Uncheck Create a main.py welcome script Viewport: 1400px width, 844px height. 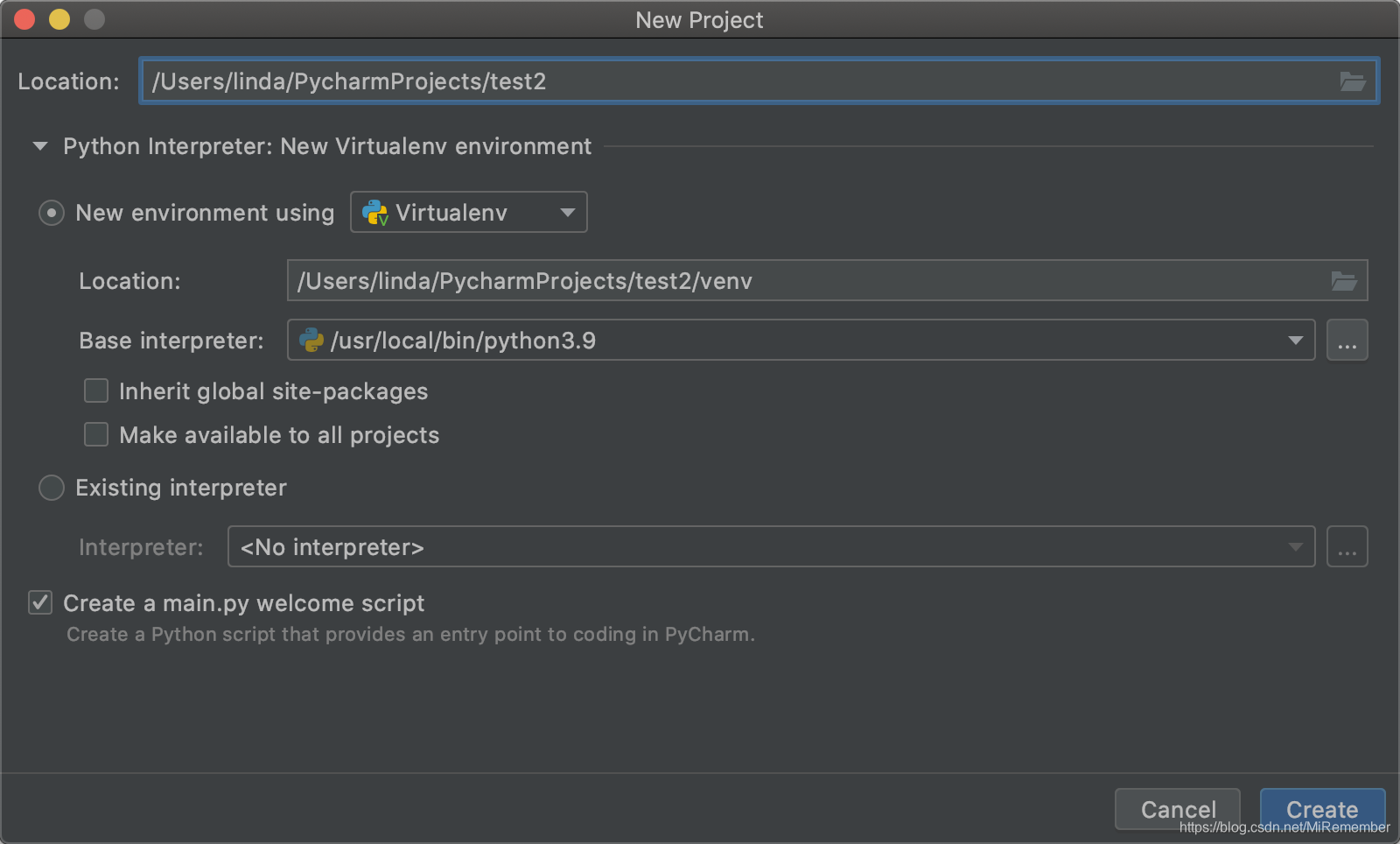(40, 602)
